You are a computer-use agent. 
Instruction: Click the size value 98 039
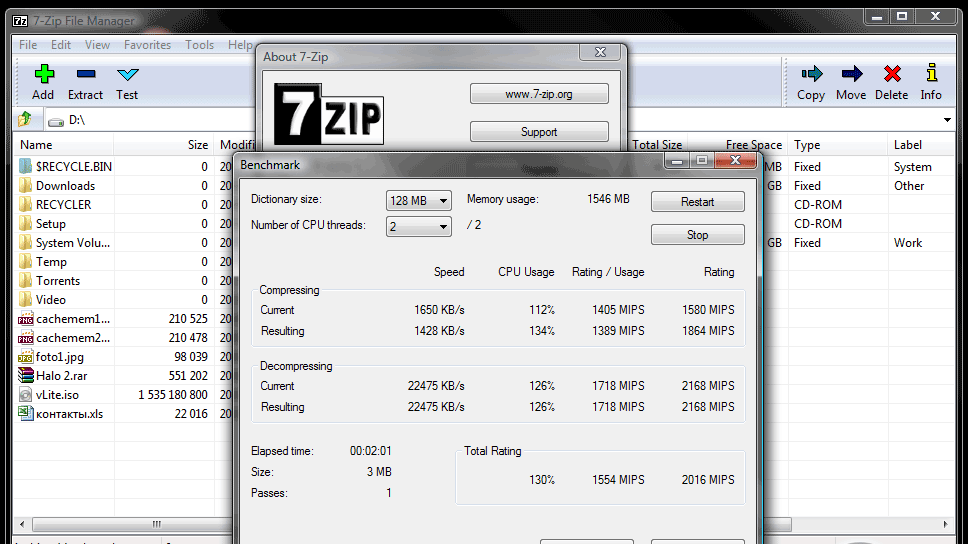pyautogui.click(x=191, y=357)
